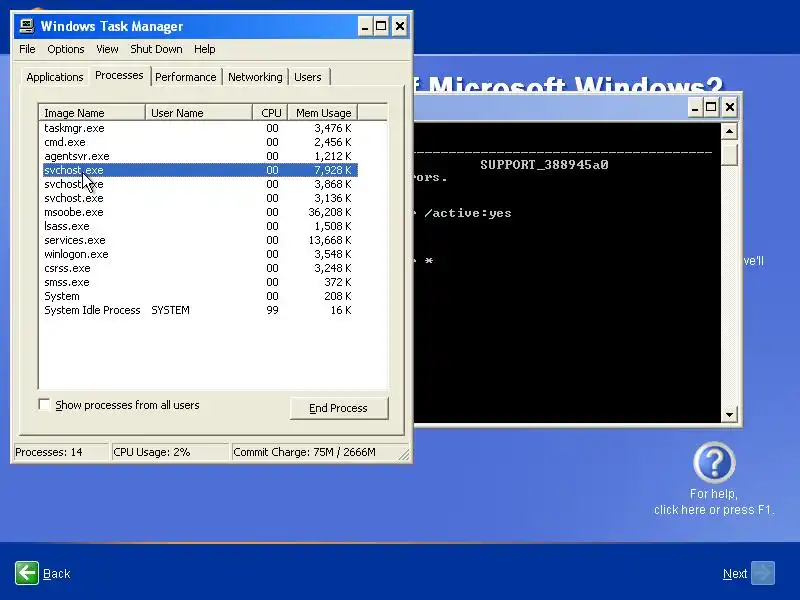Image resolution: width=800 pixels, height=600 pixels.
Task: Switch to the Users tab
Action: 308,77
